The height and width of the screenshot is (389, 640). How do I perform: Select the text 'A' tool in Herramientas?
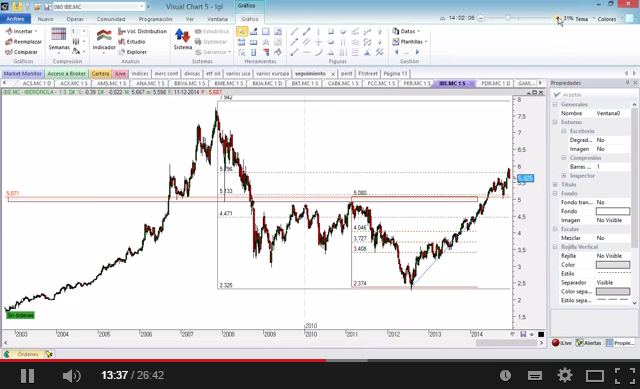(266, 42)
